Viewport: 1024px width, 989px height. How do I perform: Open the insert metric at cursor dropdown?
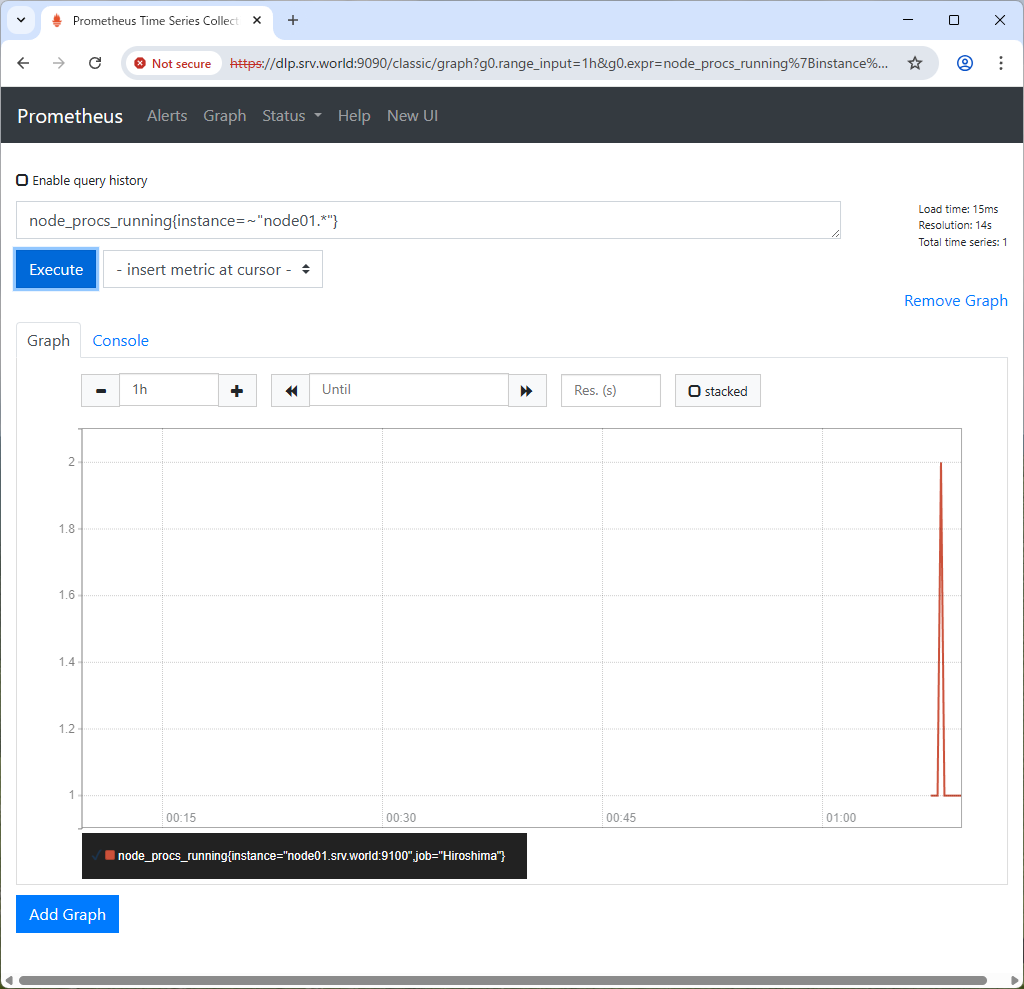click(213, 269)
